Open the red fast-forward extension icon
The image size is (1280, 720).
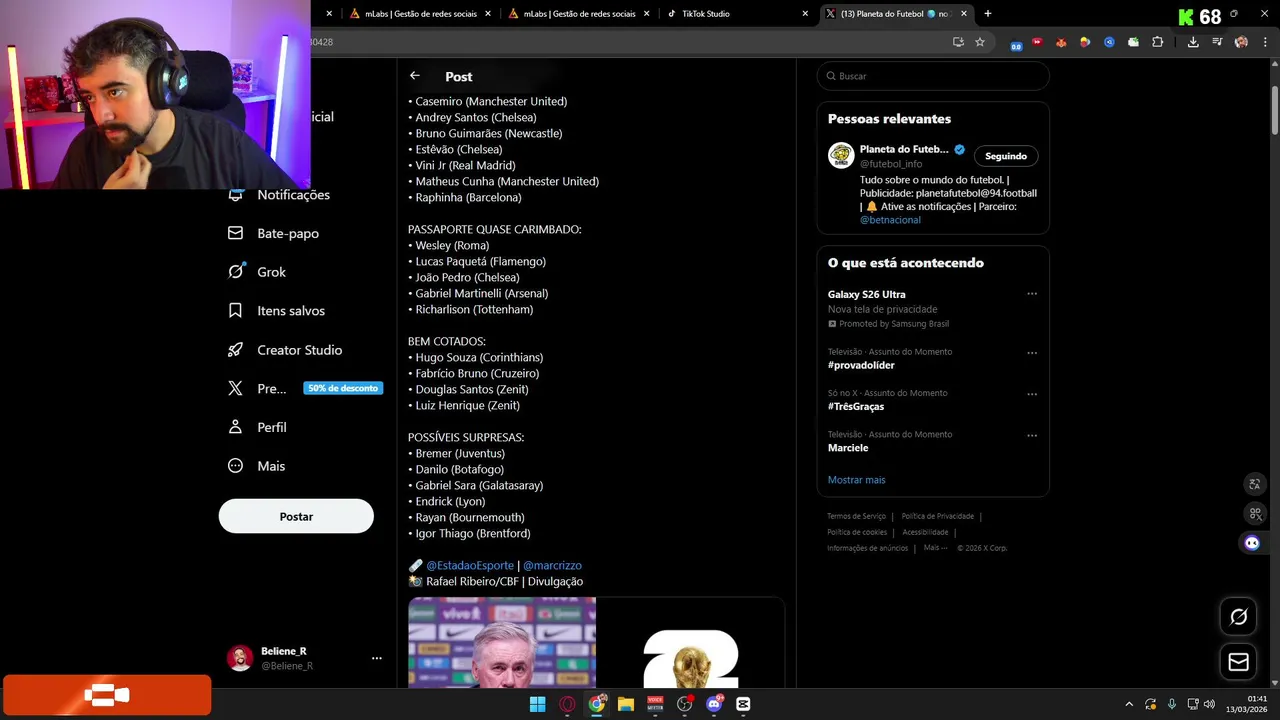click(x=1037, y=42)
